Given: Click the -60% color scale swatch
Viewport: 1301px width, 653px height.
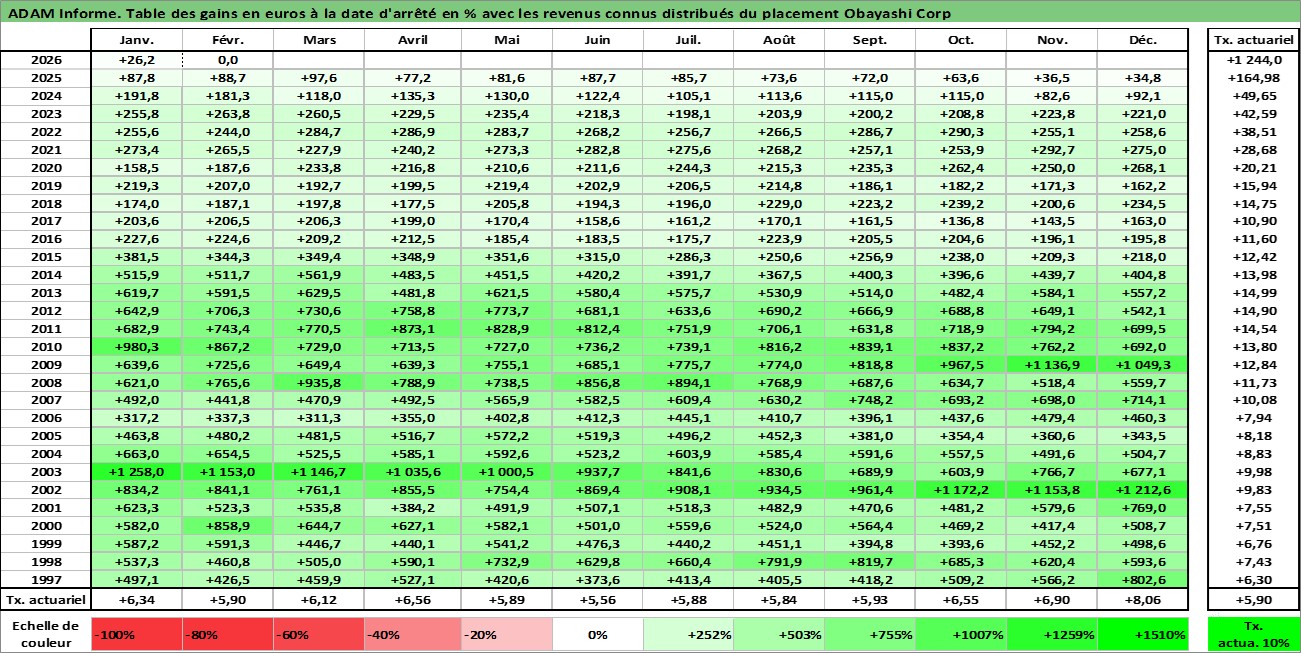Looking at the screenshot, I should click(x=318, y=634).
